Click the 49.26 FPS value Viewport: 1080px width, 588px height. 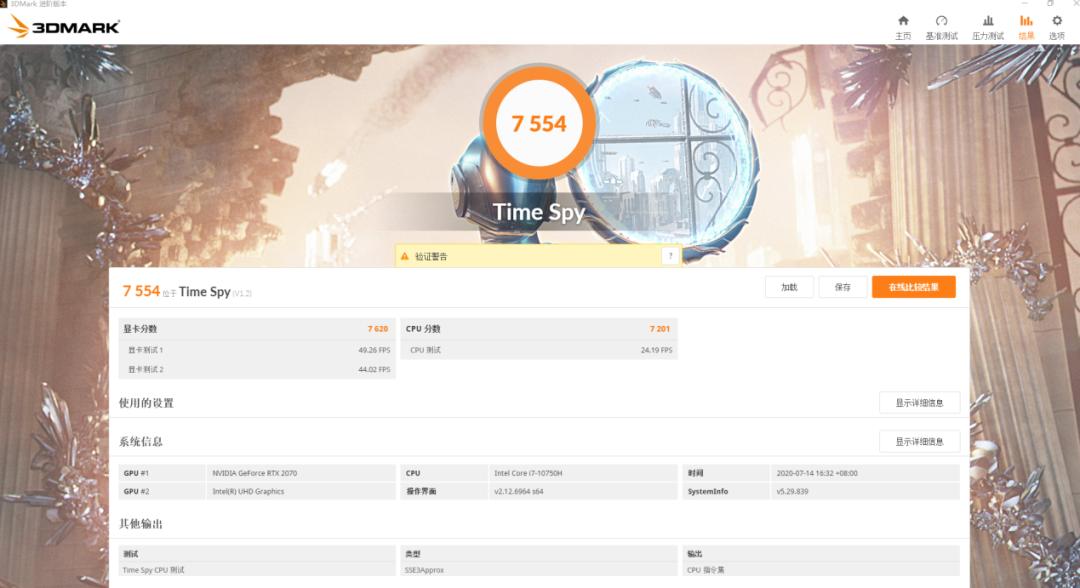click(374, 350)
